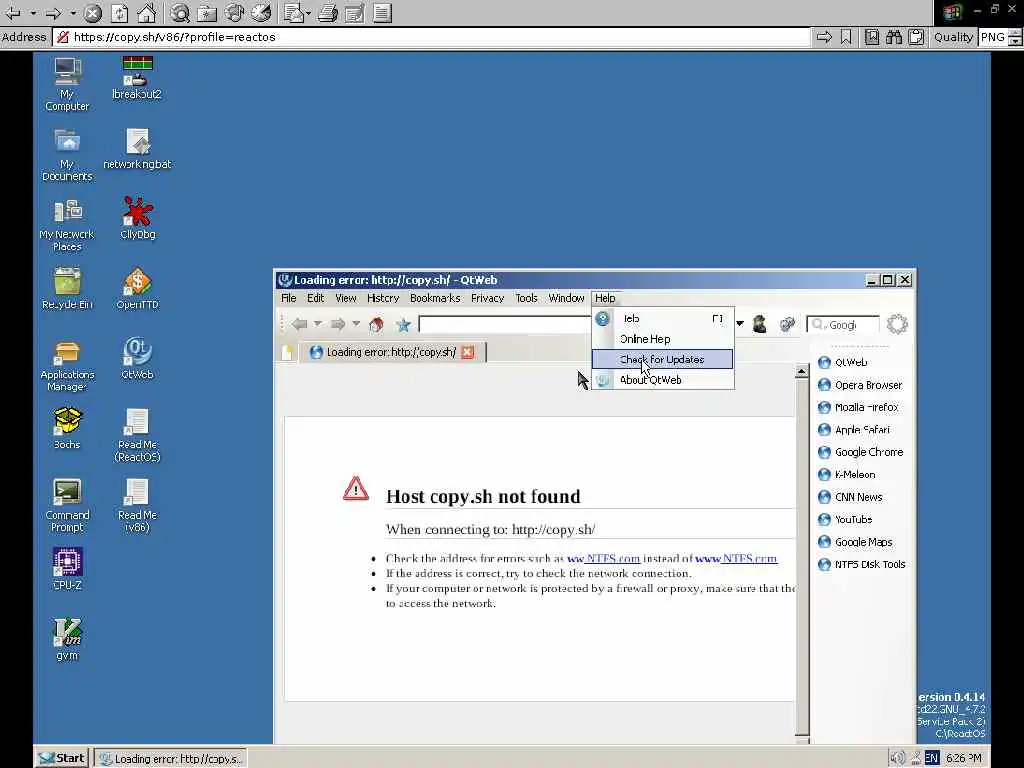This screenshot has height=768, width=1024.
Task: Click the QtWeb Google search box
Action: click(843, 324)
